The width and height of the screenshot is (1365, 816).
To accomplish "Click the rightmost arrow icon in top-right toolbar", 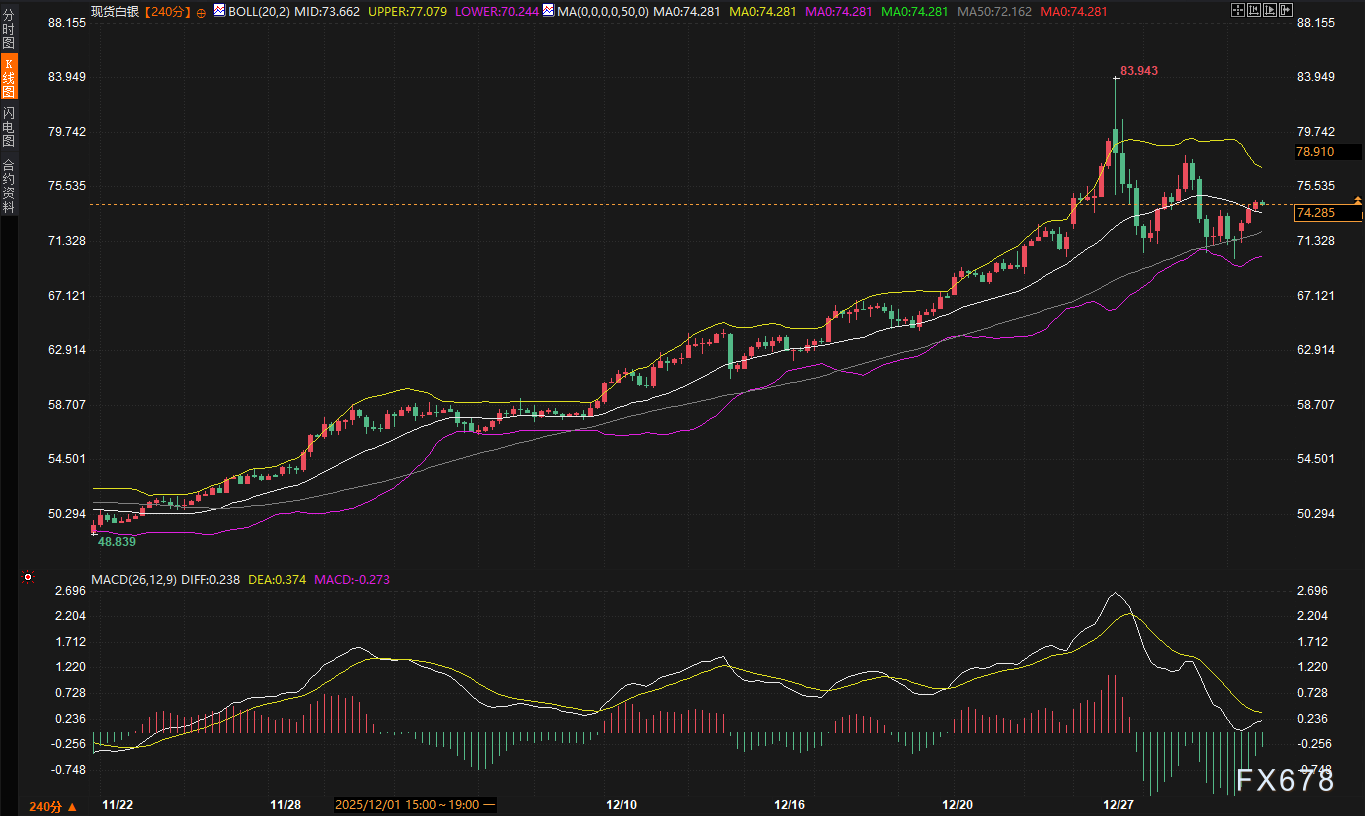I will tap(1286, 11).
